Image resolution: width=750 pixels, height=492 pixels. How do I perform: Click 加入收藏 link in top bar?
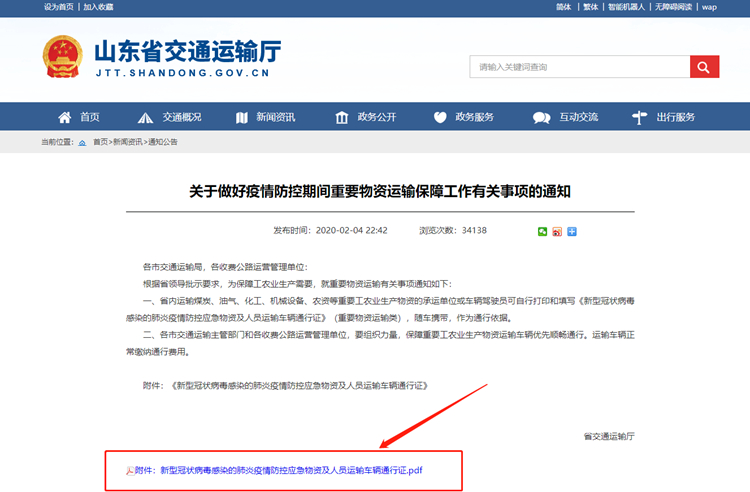(x=99, y=7)
